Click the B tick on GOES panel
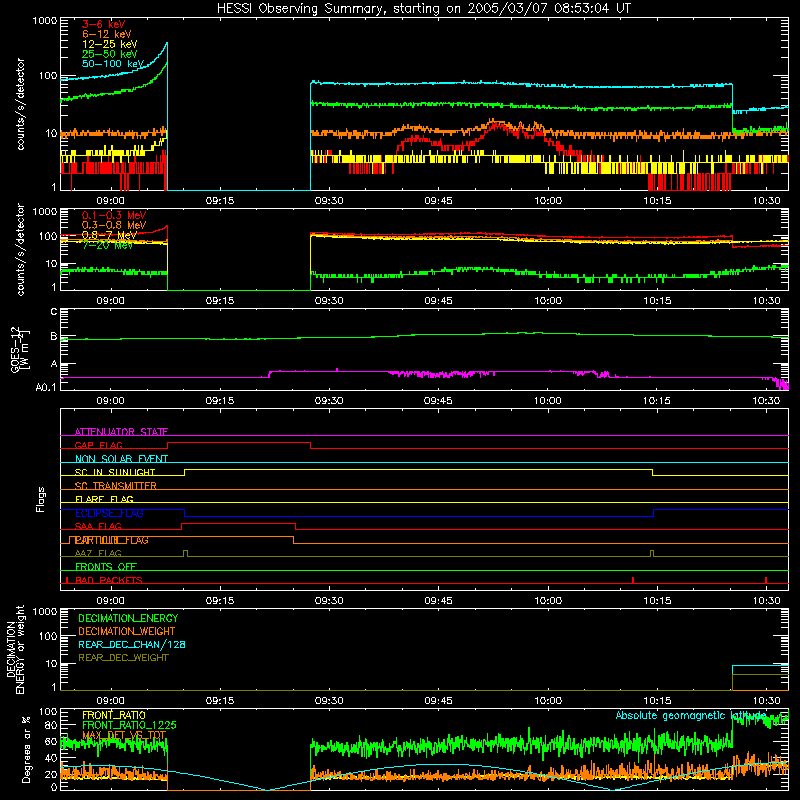This screenshot has width=800, height=800. point(54,337)
